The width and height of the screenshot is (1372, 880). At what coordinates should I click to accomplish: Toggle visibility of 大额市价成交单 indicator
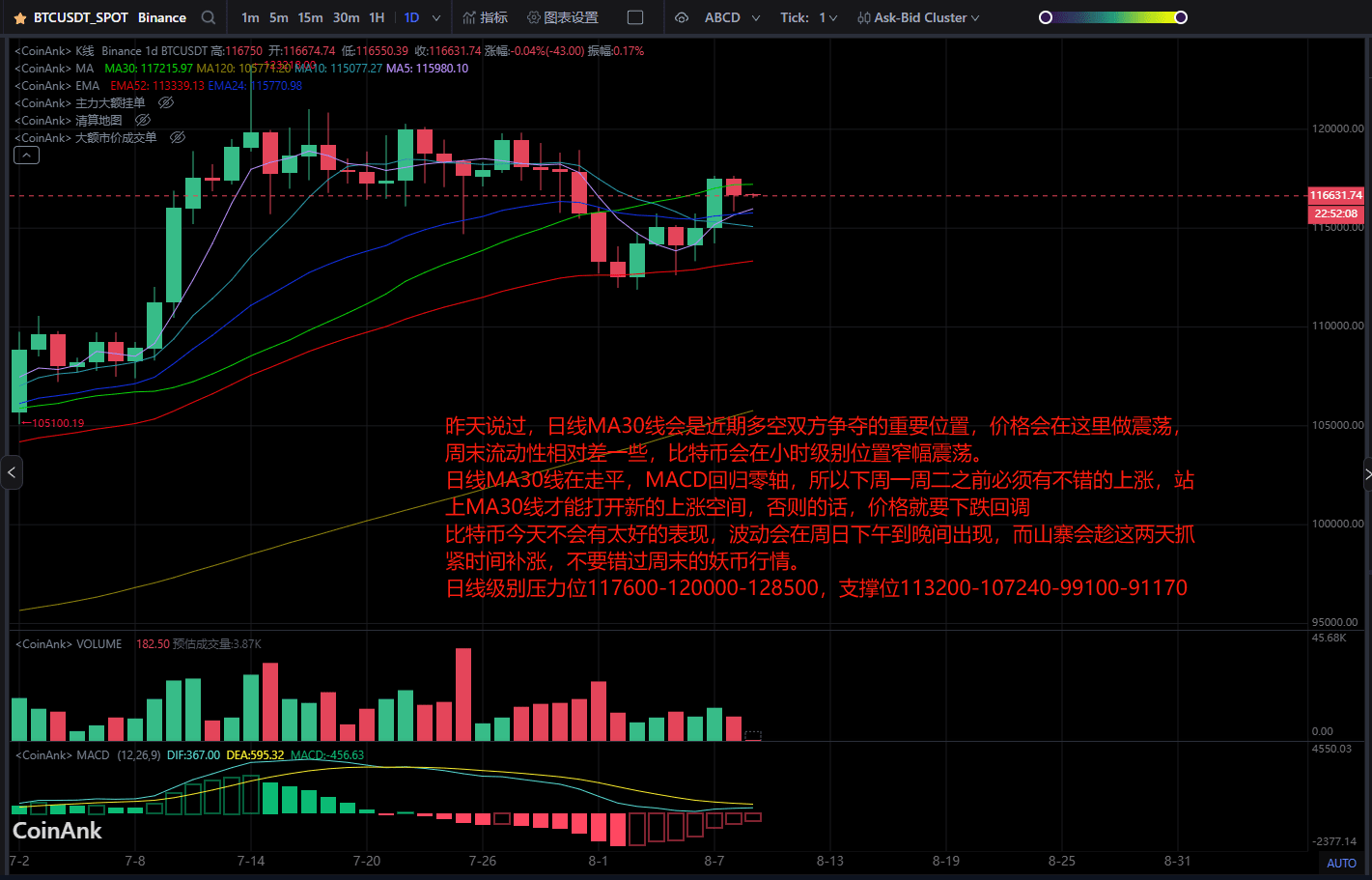(x=178, y=137)
